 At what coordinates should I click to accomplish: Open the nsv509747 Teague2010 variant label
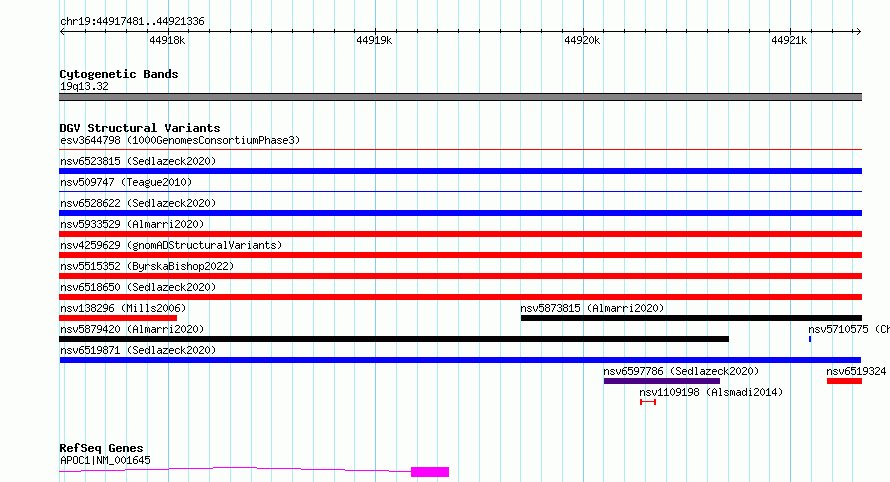[x=126, y=182]
